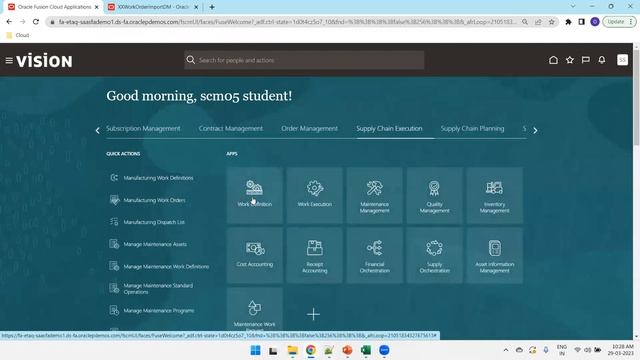
Task: Open Excel from the taskbar
Action: 366,350
